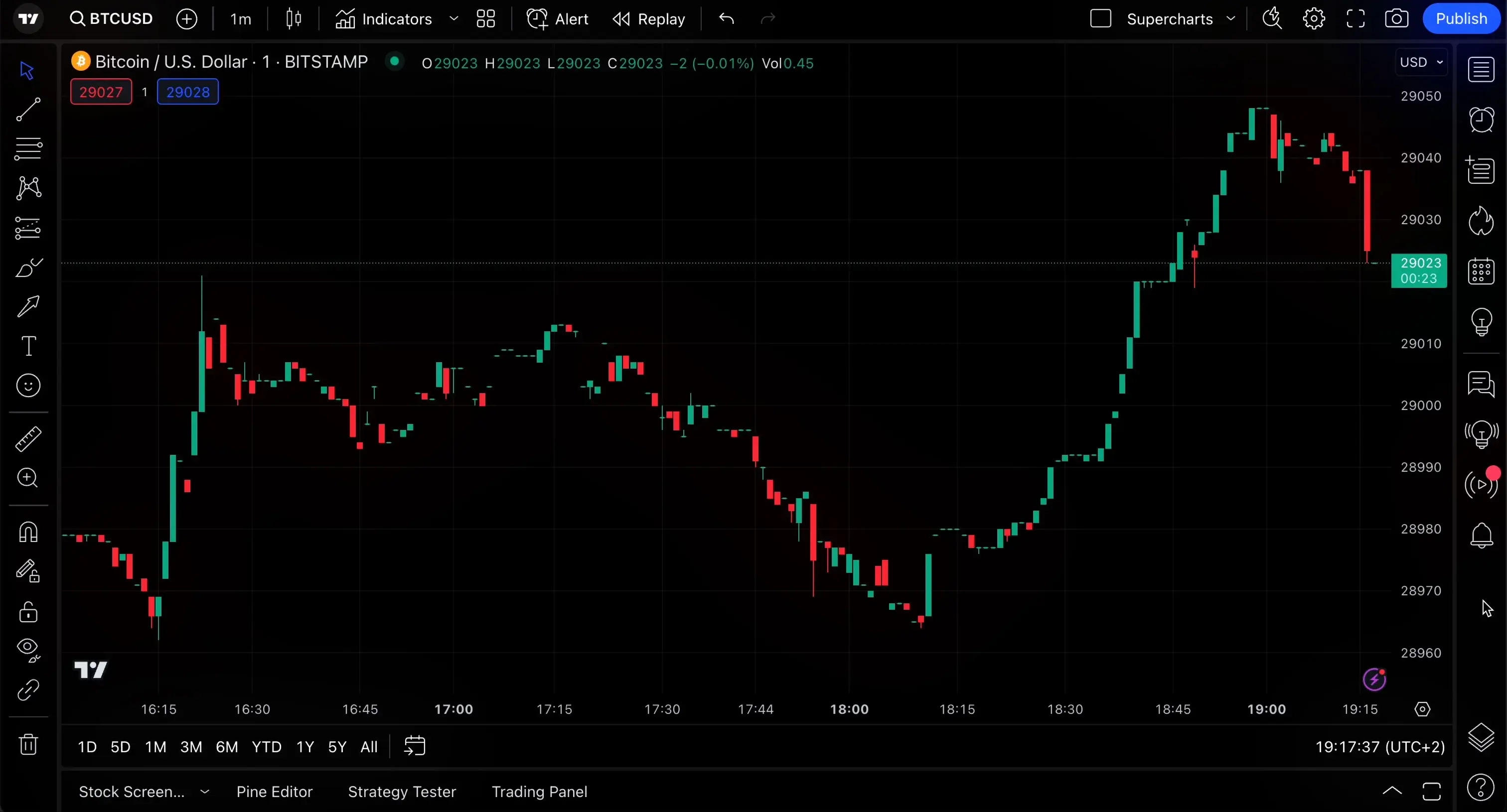Start Replay mode

[x=649, y=19]
